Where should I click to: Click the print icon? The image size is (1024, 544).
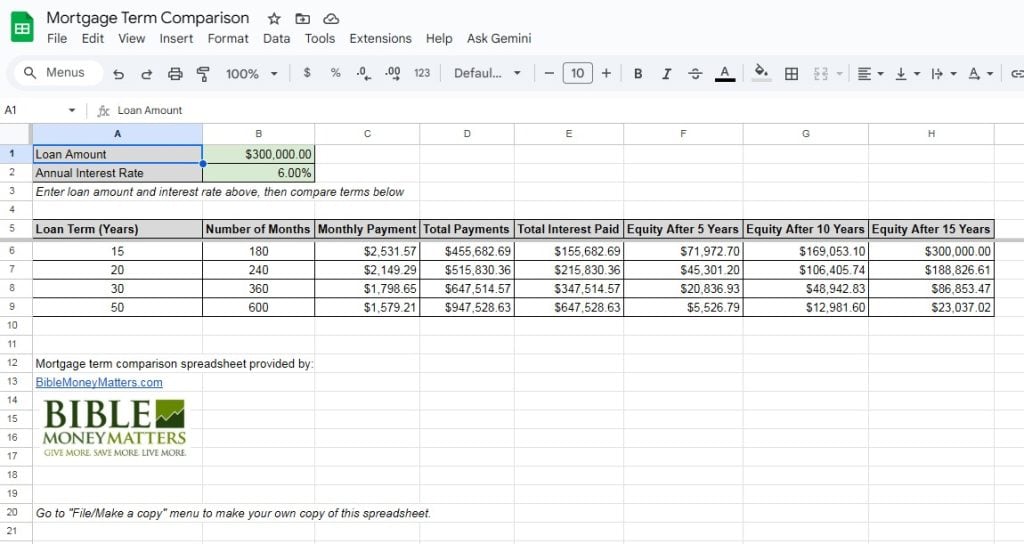click(x=175, y=74)
